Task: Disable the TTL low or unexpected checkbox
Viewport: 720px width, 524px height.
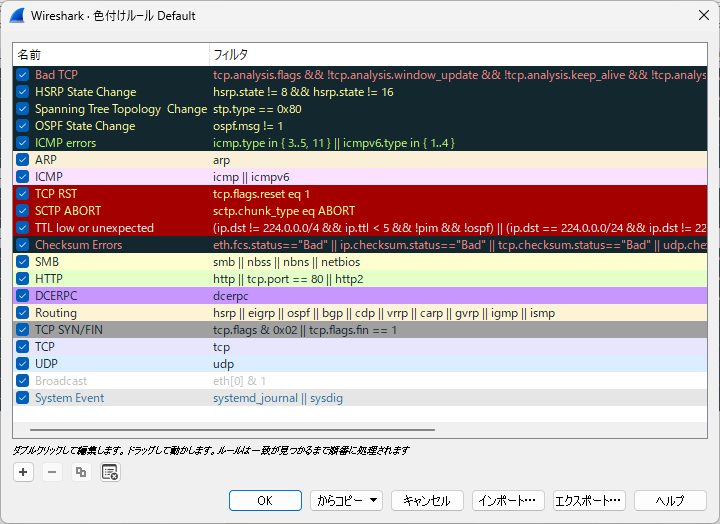Action: [22, 228]
